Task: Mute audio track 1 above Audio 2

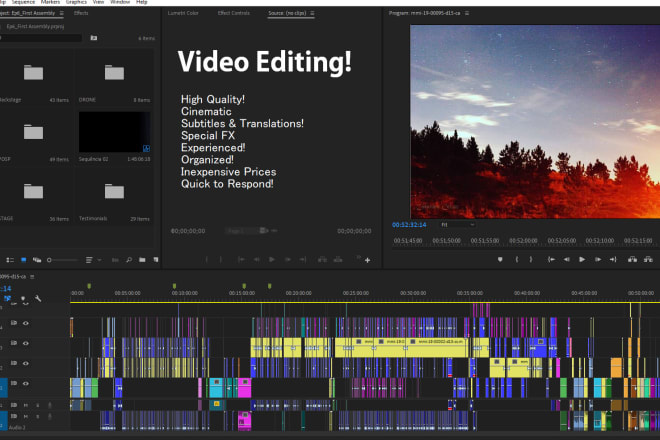Action: click(x=26, y=405)
